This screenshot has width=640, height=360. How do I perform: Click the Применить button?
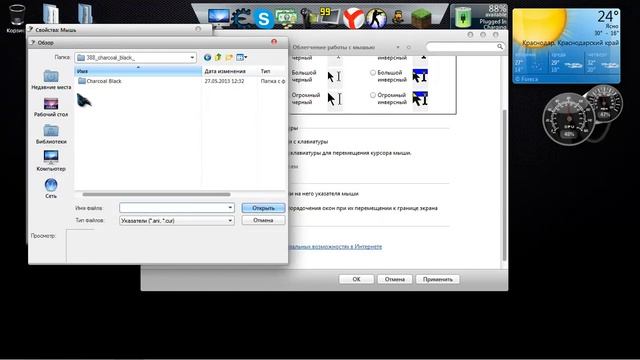point(438,279)
